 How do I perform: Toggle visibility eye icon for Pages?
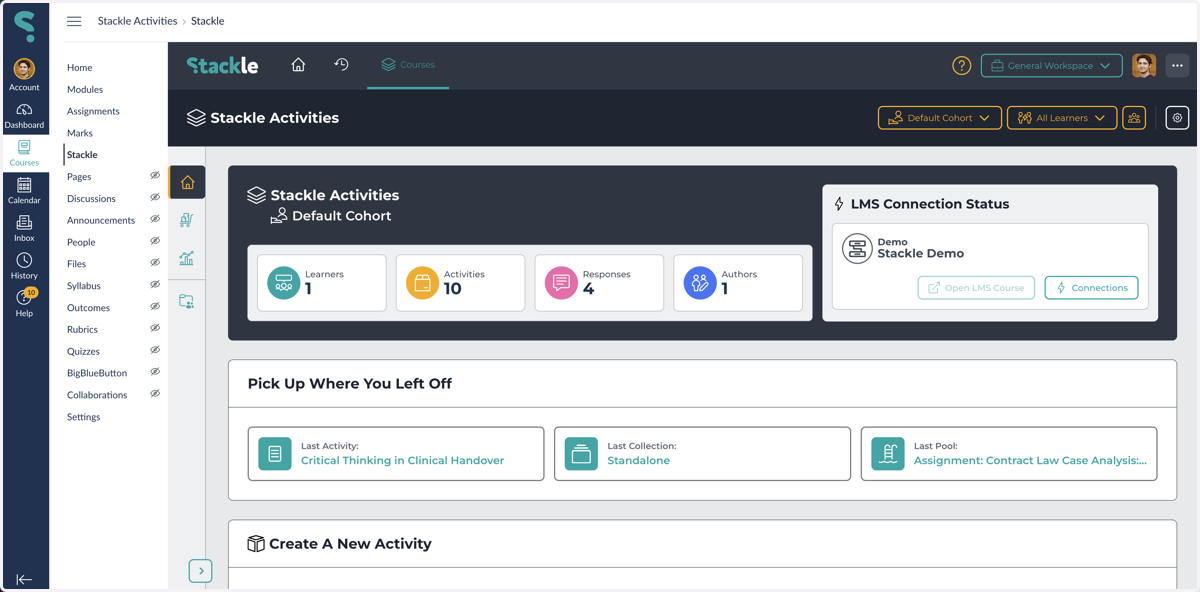click(155, 176)
